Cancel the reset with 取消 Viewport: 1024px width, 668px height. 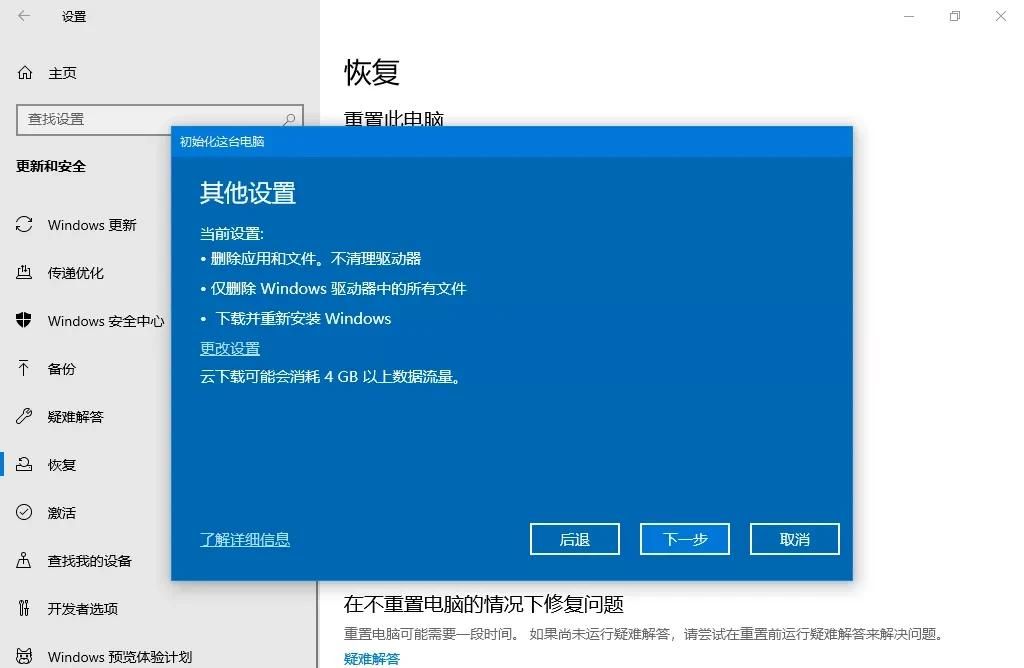[794, 539]
